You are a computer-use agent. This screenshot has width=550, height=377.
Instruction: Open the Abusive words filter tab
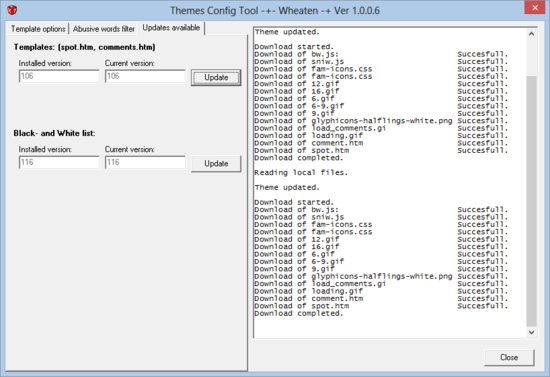coord(103,29)
